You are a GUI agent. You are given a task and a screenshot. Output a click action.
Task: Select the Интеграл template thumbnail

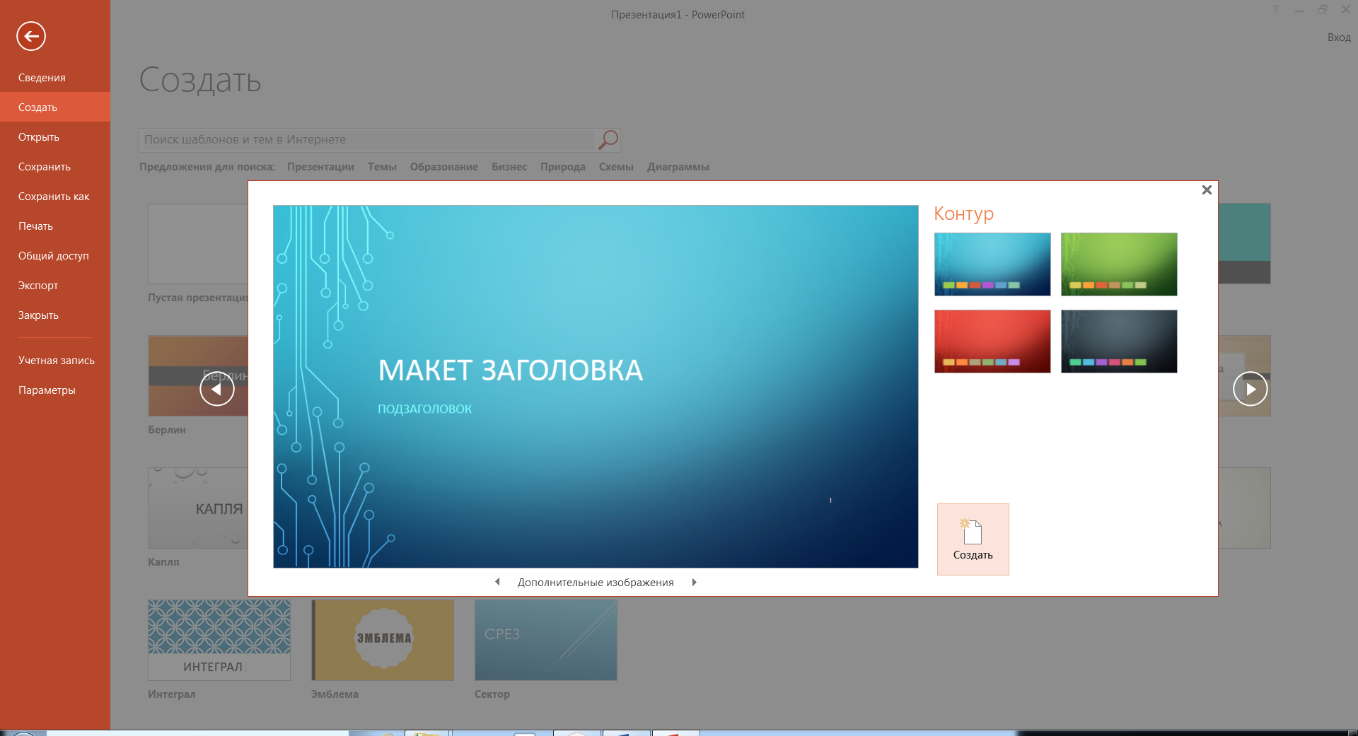click(219, 640)
